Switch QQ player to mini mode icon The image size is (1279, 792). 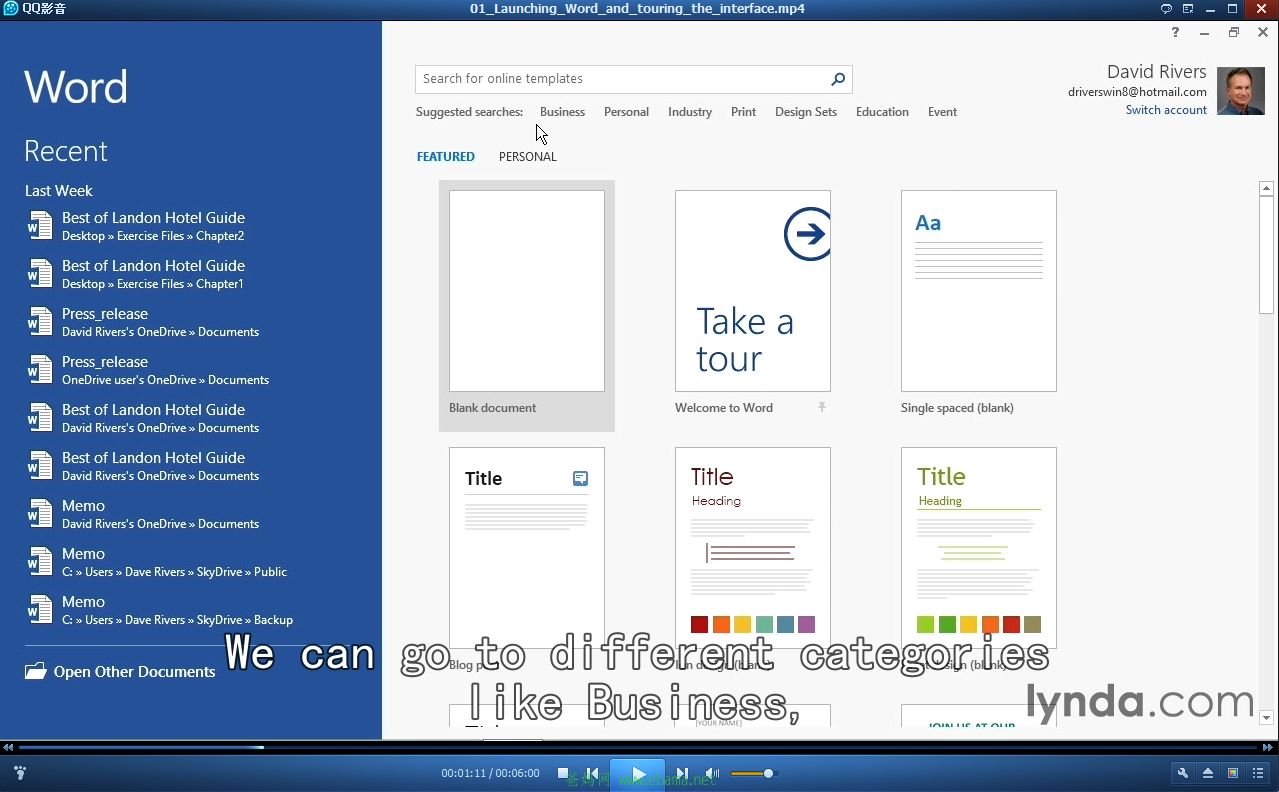(x=1188, y=8)
